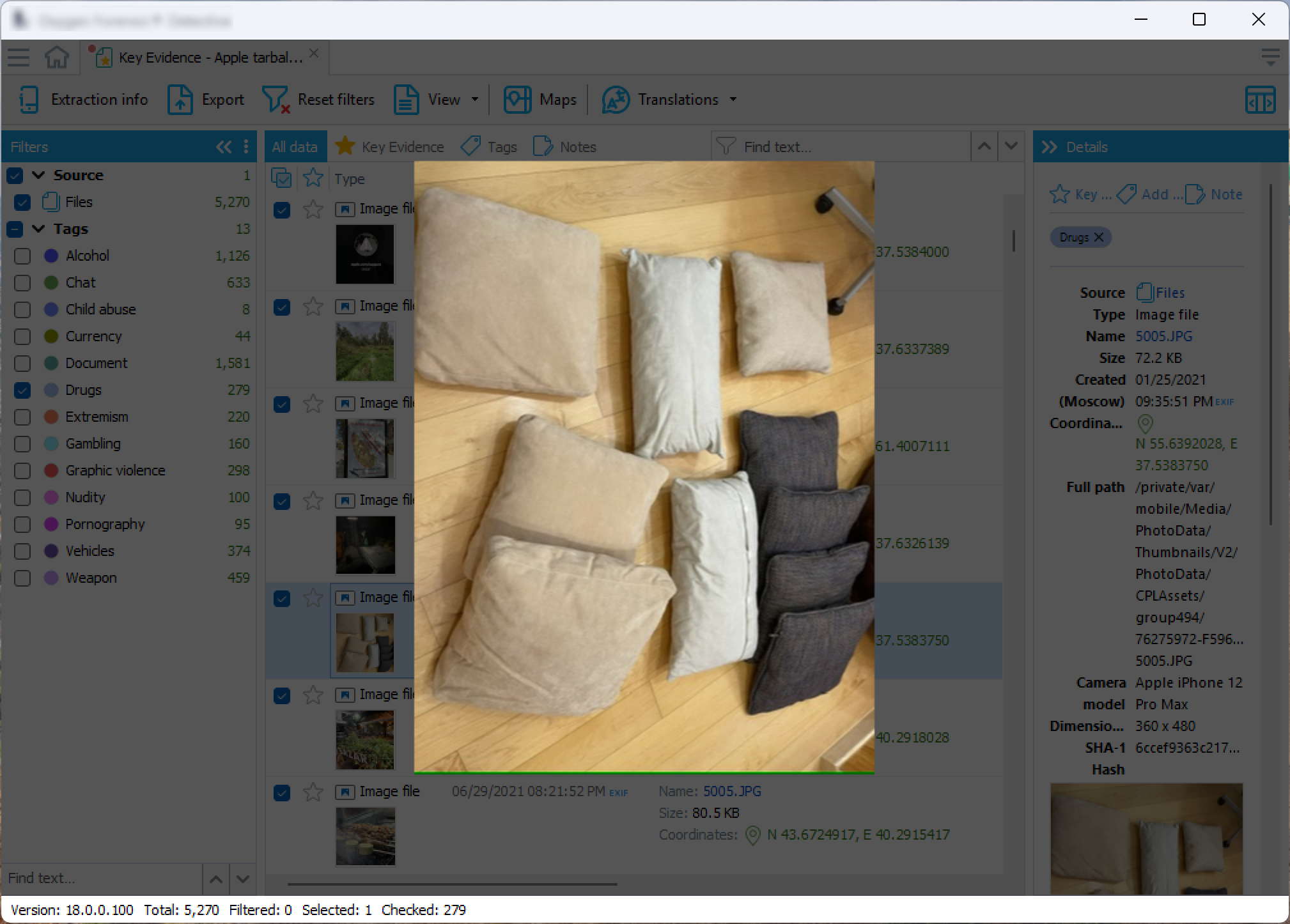Uncheck the Drugs tag filter
Viewport: 1290px width, 924px height.
22,390
